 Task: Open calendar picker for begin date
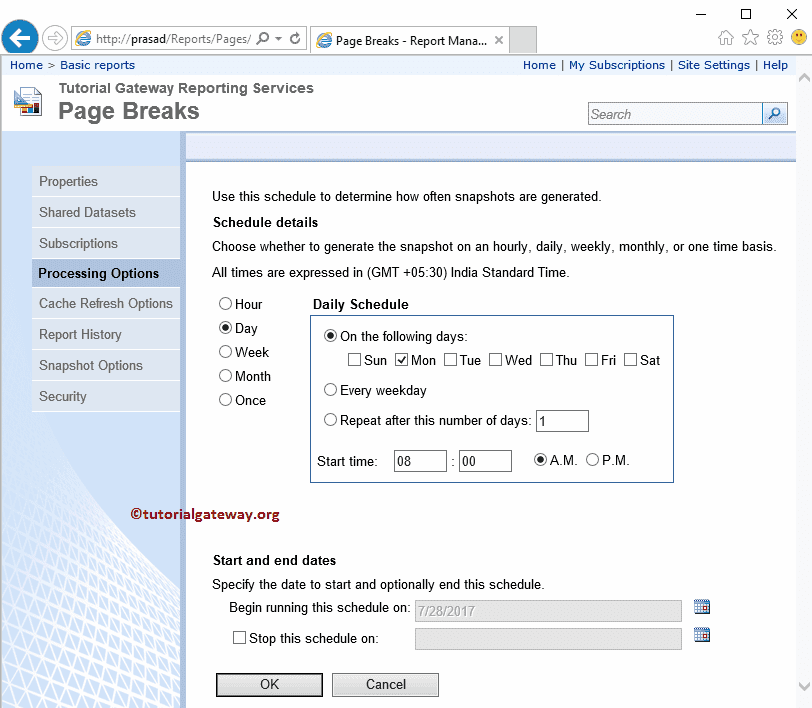click(x=702, y=606)
